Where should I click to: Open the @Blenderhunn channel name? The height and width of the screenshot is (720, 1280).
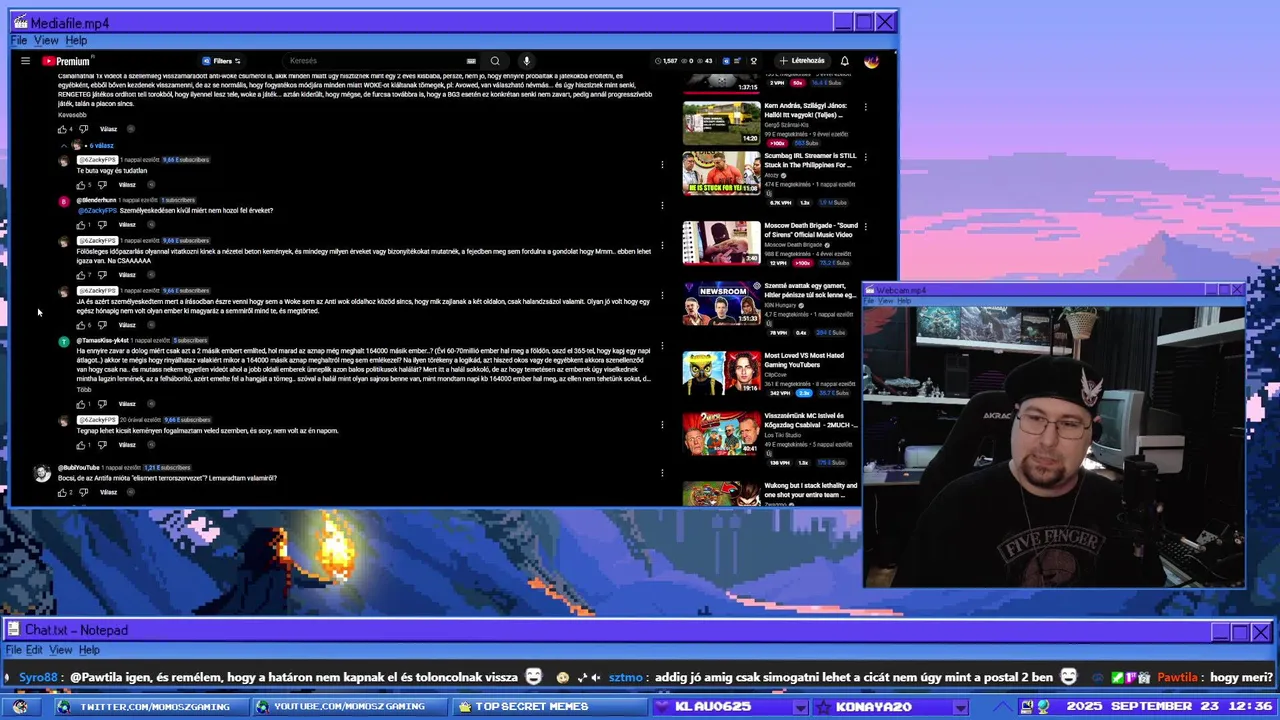pos(97,200)
